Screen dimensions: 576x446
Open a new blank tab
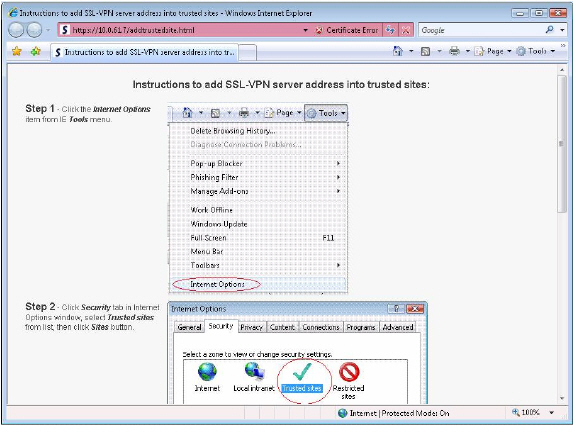click(x=248, y=53)
